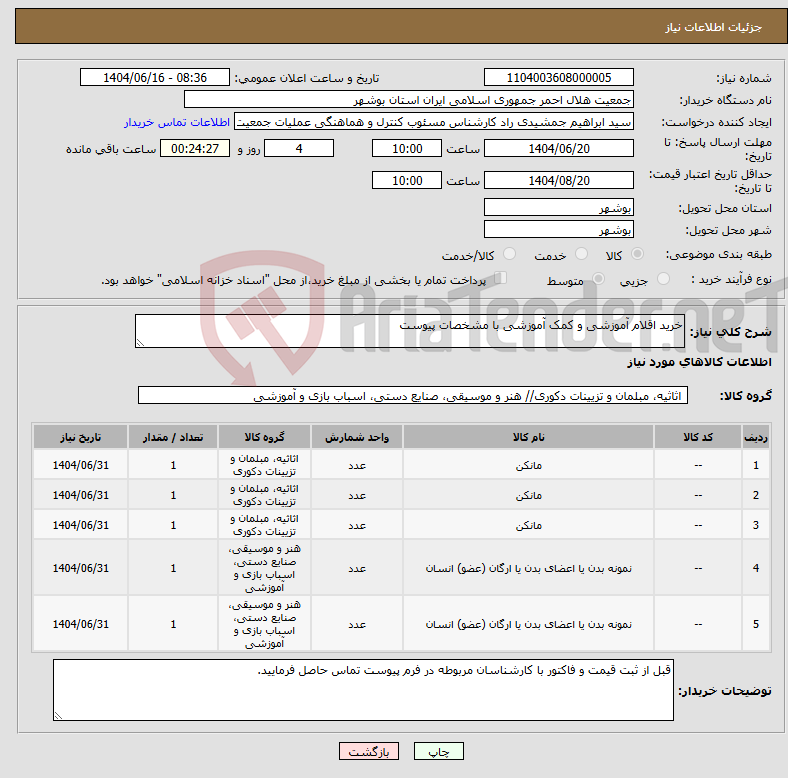Click the گروه کالا group field
The width and height of the screenshot is (788, 778).
click(x=413, y=396)
